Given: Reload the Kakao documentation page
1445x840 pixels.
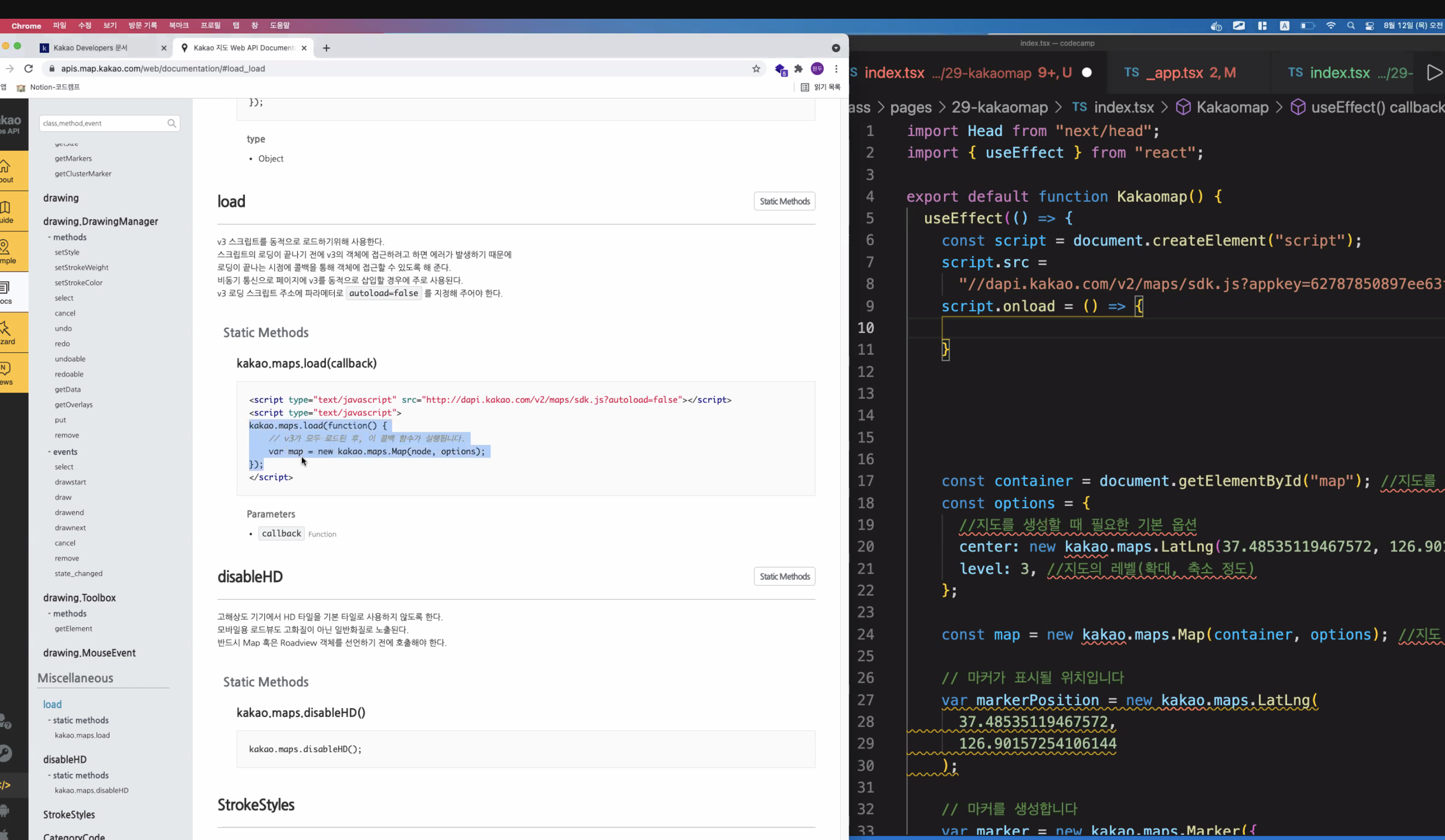Looking at the screenshot, I should [28, 69].
